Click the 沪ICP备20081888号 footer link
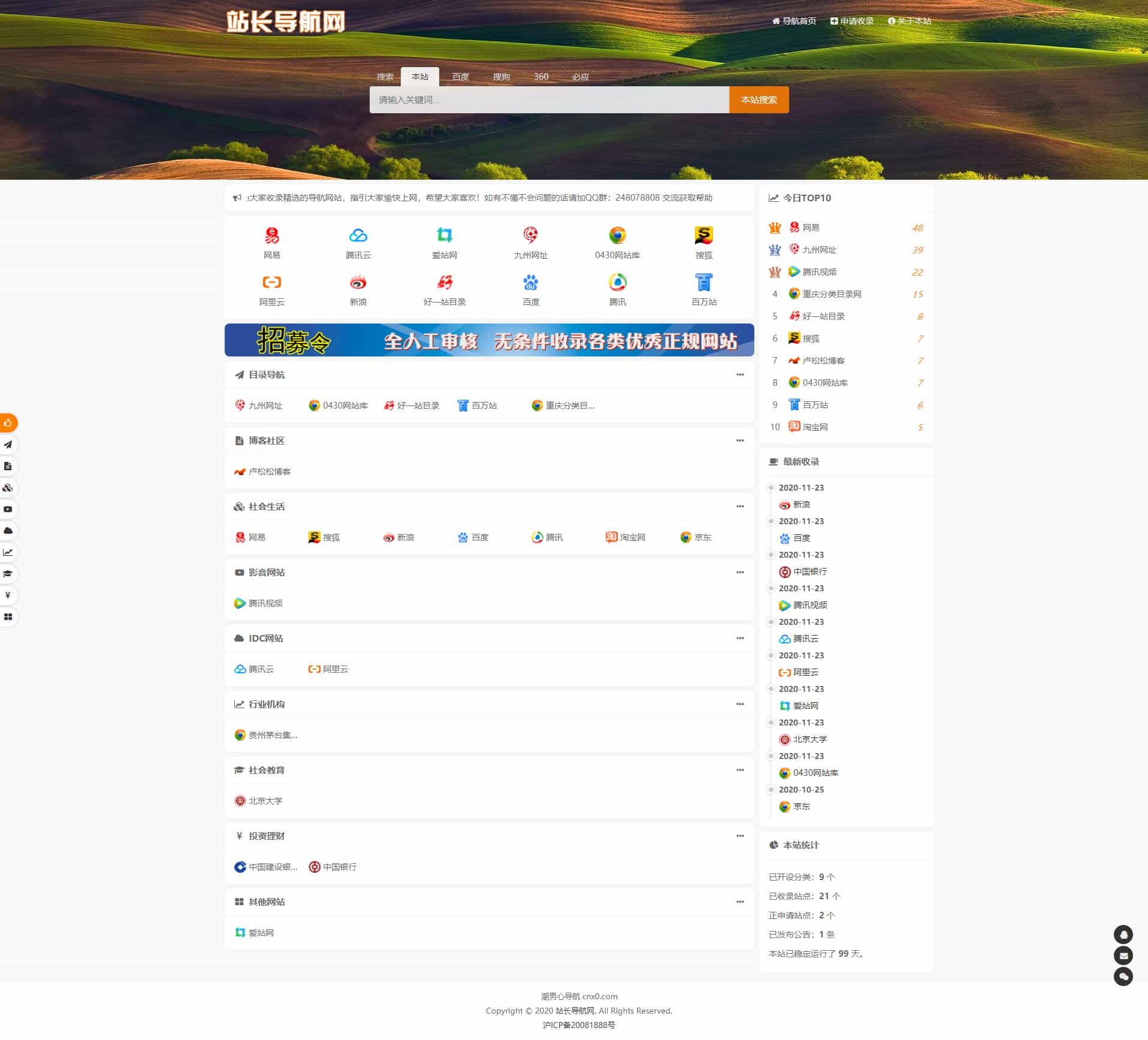Image resolution: width=1148 pixels, height=1040 pixels. [579, 1025]
